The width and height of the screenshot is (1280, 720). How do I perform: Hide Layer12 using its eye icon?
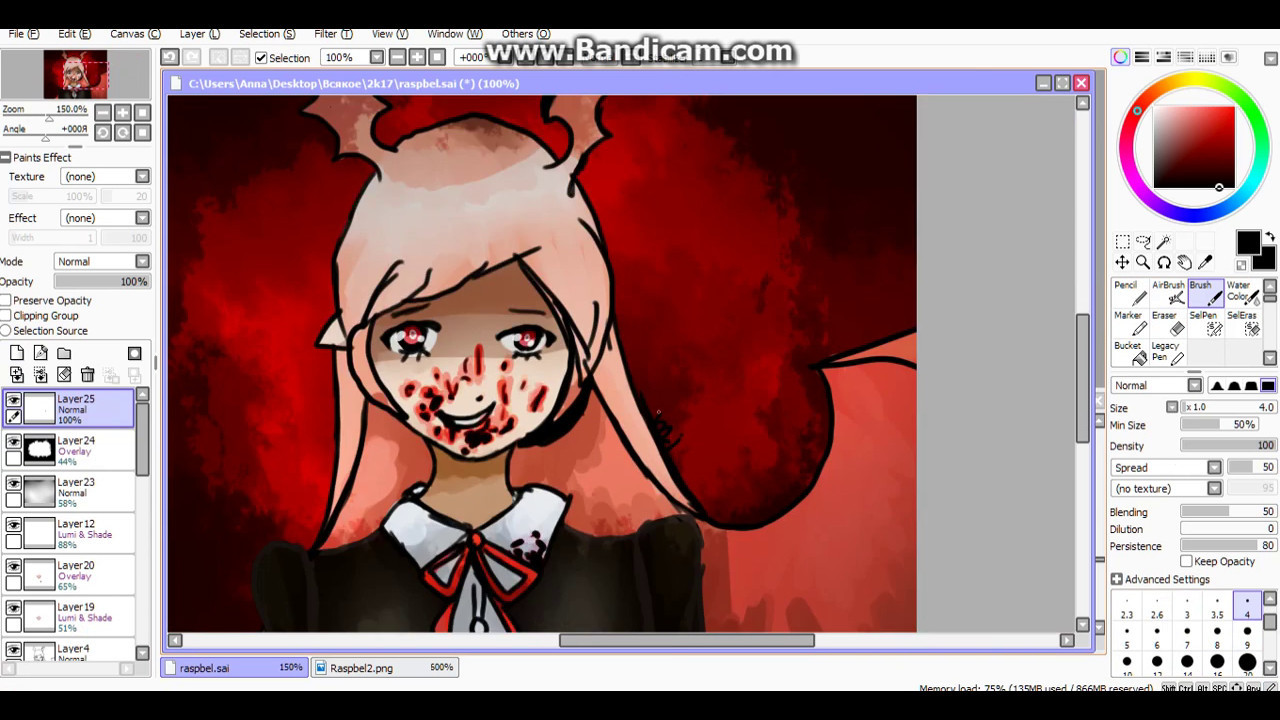14,525
